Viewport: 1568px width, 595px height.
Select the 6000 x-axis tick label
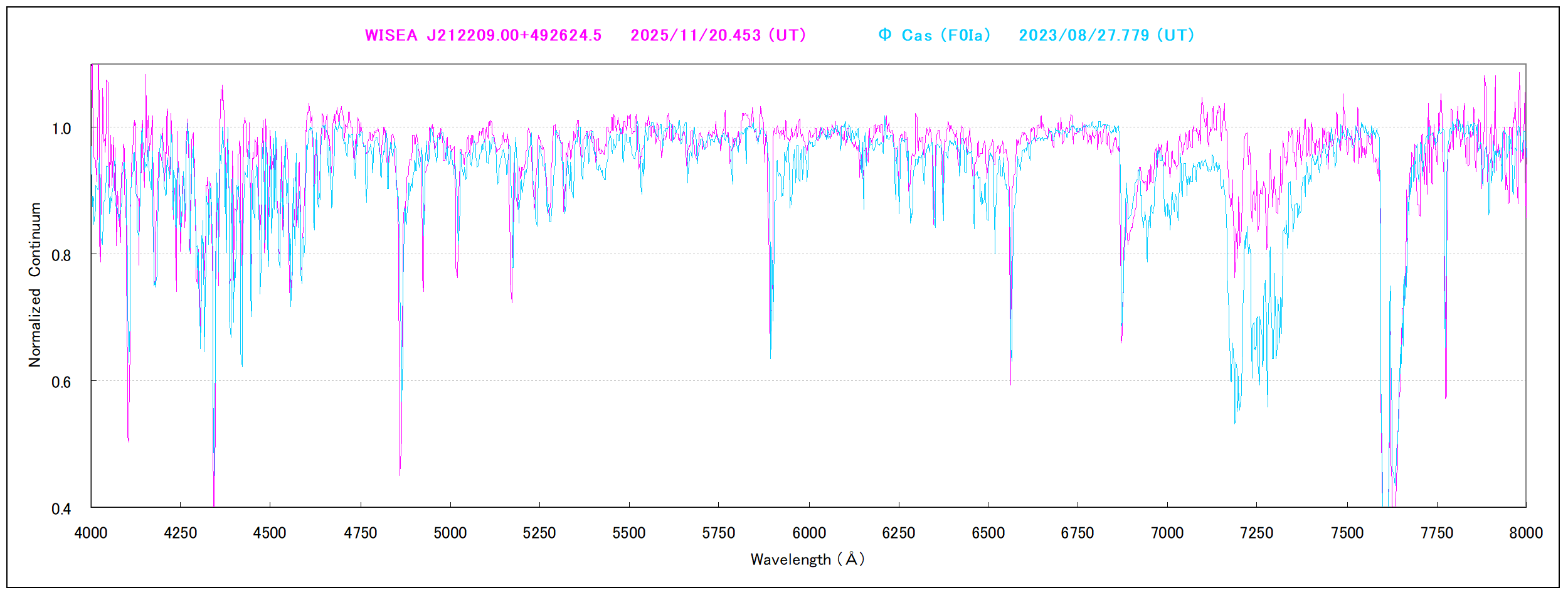click(x=808, y=533)
